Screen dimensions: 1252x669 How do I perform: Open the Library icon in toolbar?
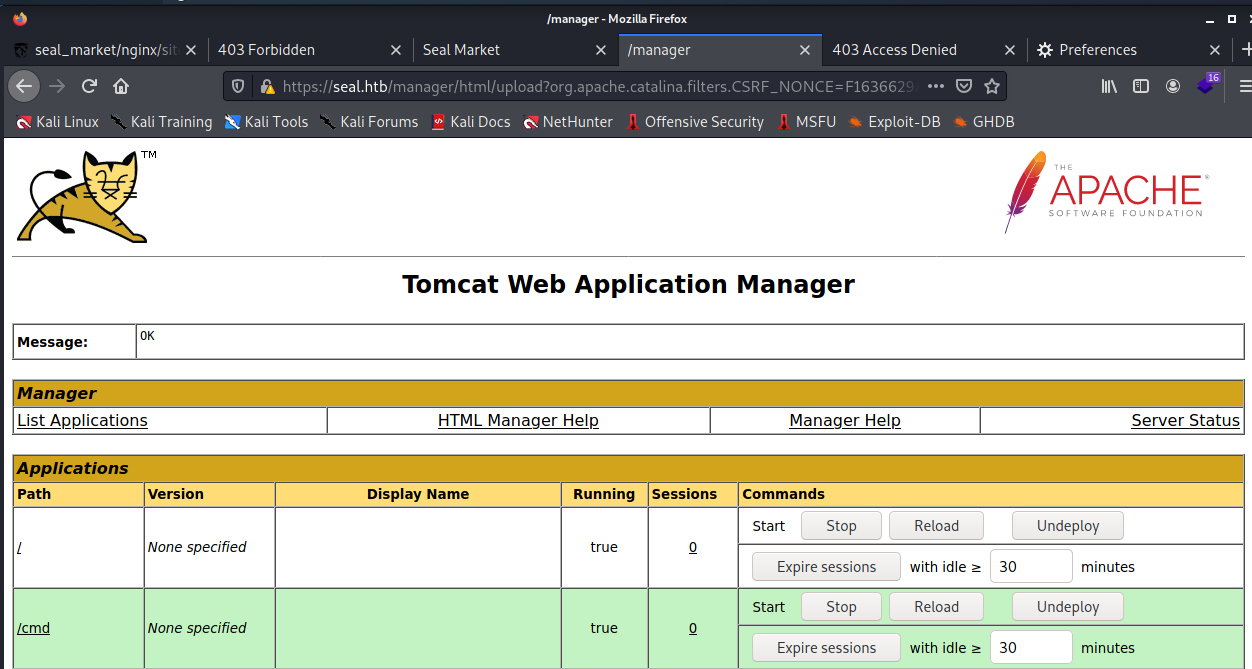click(1109, 86)
